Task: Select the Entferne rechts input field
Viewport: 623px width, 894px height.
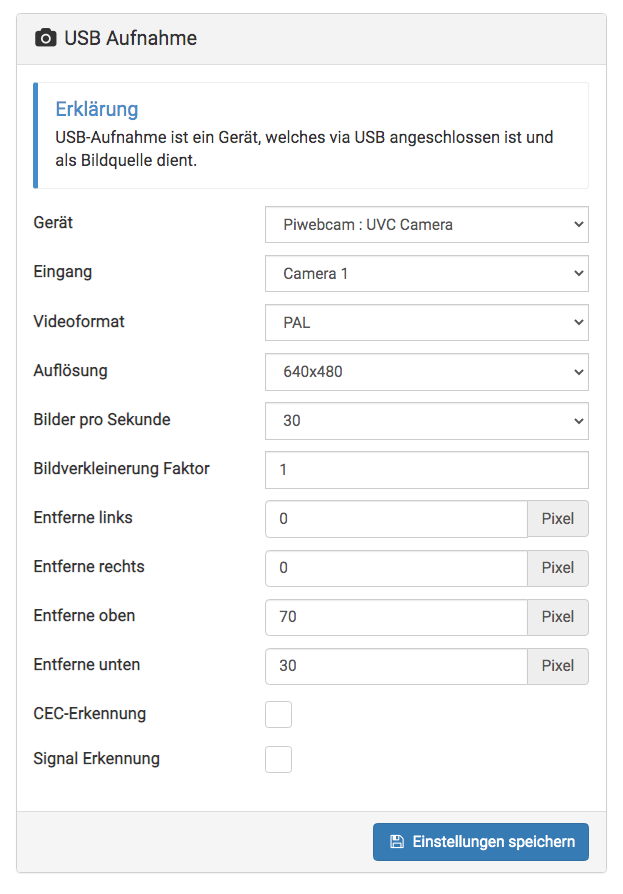Action: pos(396,568)
